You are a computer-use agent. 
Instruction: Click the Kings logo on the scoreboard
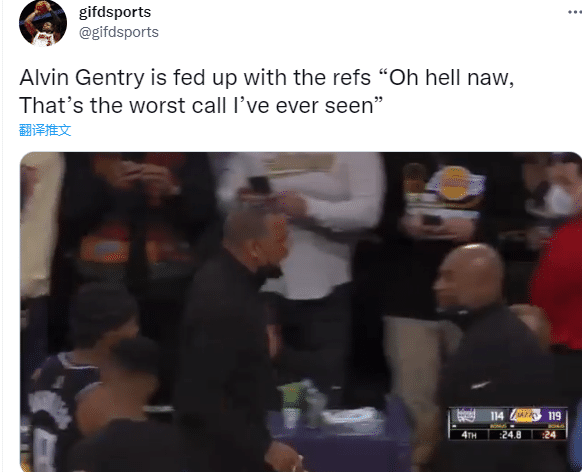(x=465, y=415)
